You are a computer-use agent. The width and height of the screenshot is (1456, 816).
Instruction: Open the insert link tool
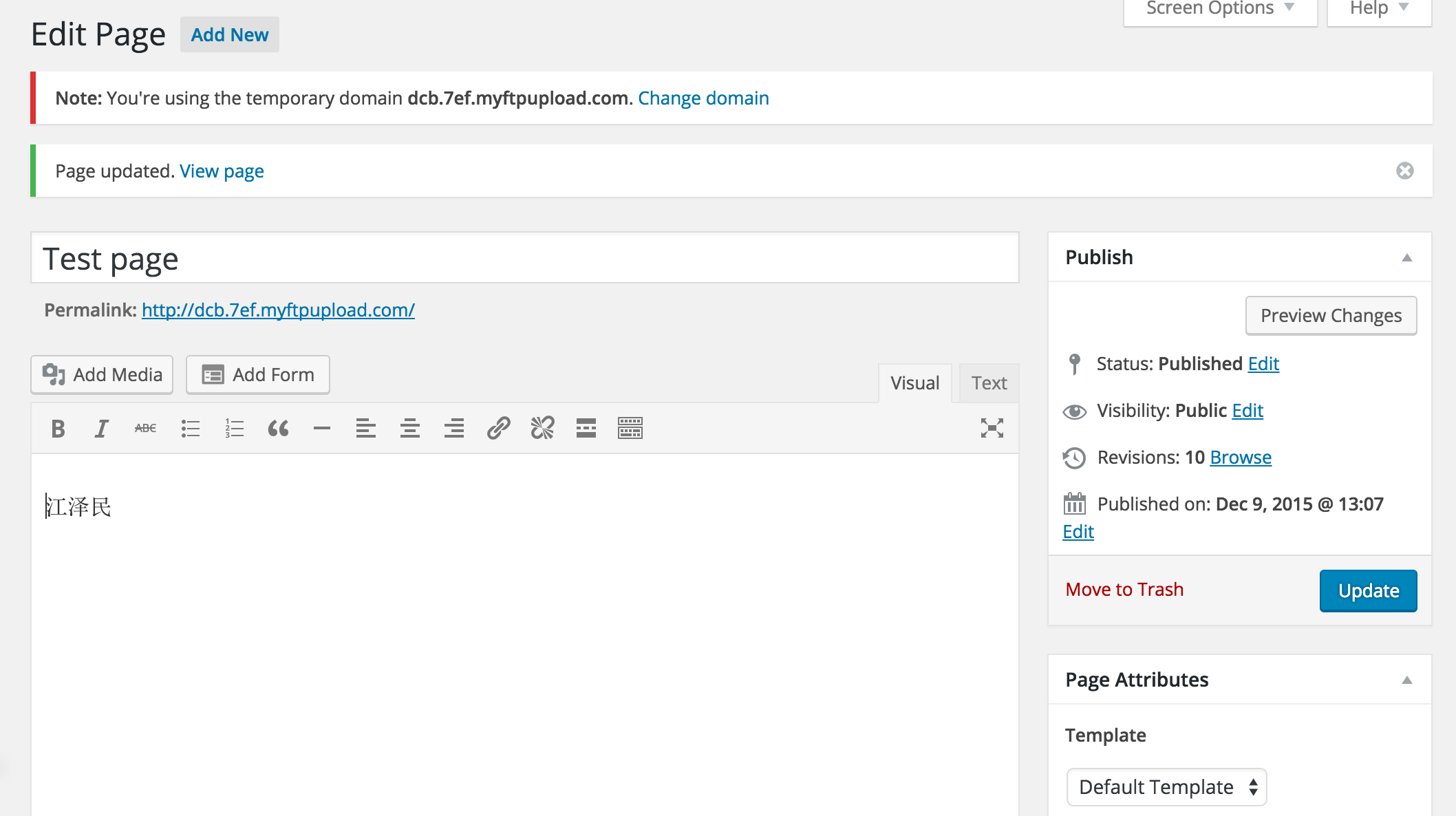(x=498, y=429)
